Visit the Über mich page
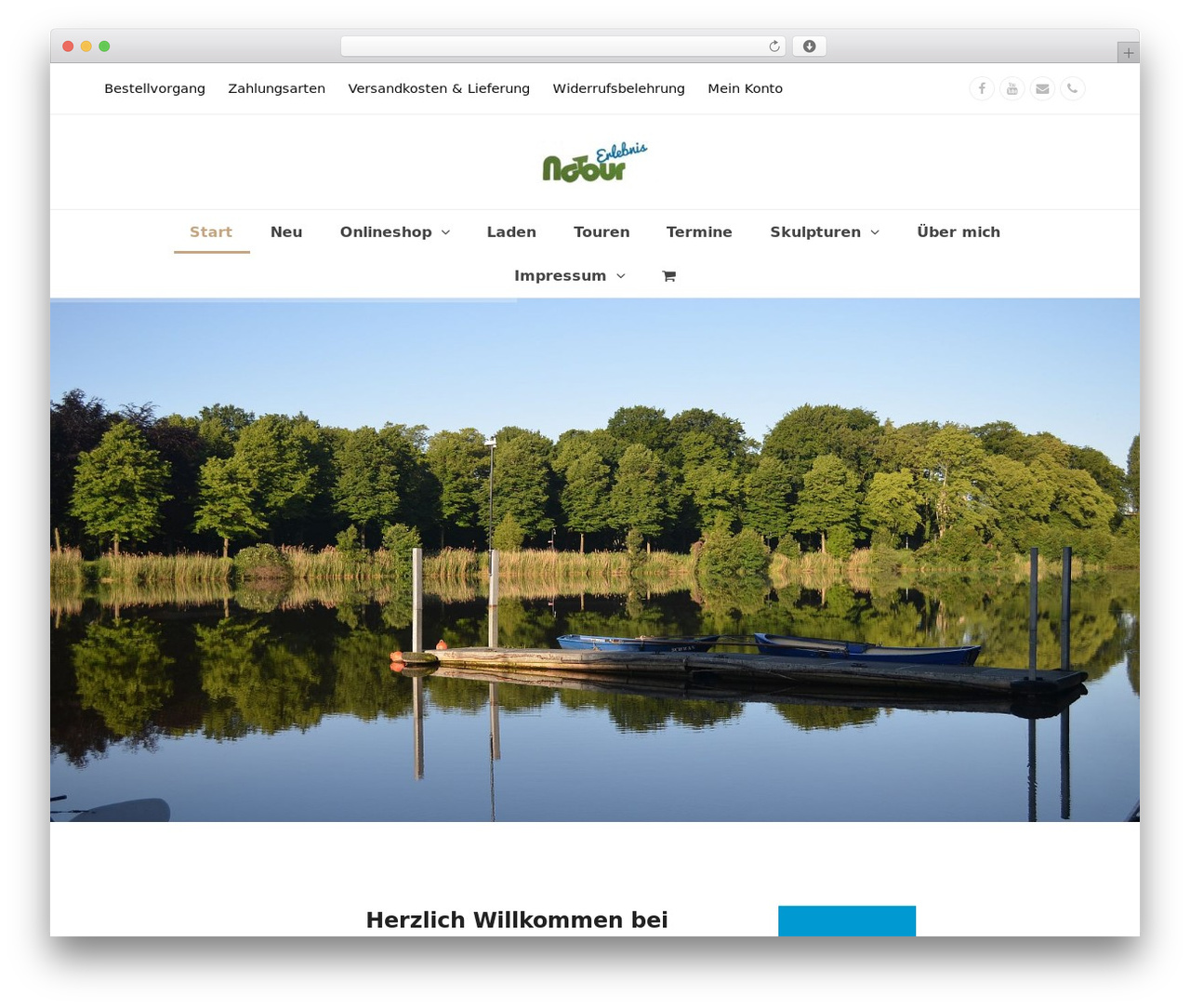Viewport: 1190px width, 1008px height. [x=959, y=232]
